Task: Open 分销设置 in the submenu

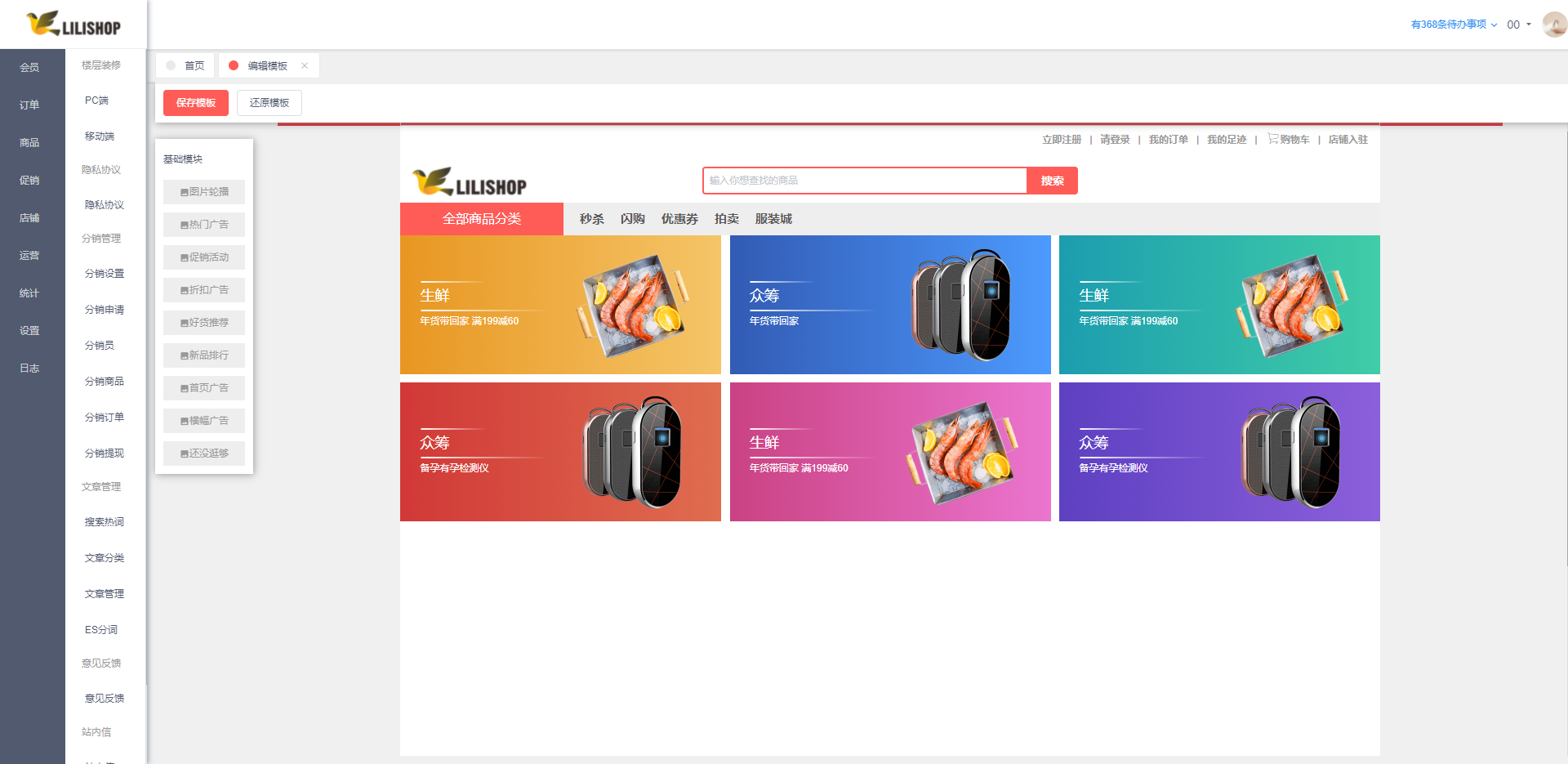Action: coord(105,274)
